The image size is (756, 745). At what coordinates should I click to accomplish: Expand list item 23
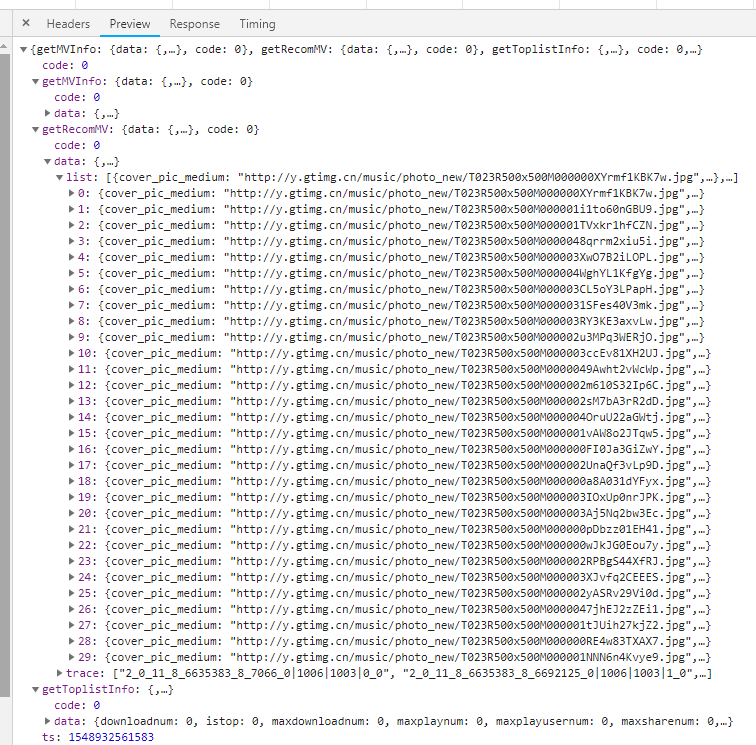pyautogui.click(x=71, y=561)
